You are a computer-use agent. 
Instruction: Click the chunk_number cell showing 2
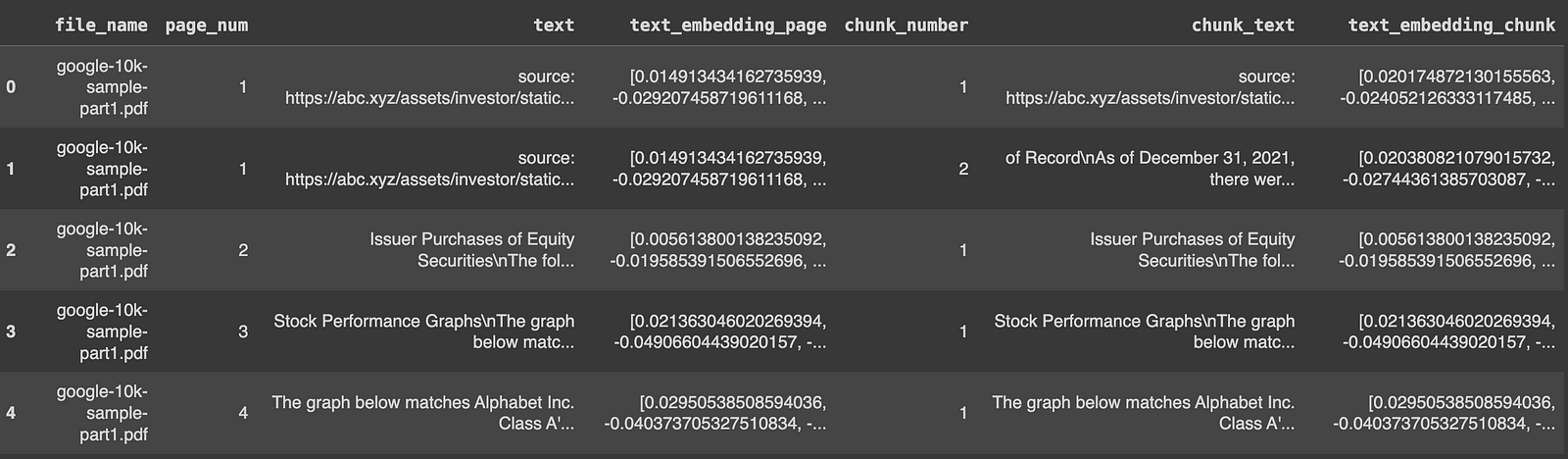pyautogui.click(x=962, y=169)
